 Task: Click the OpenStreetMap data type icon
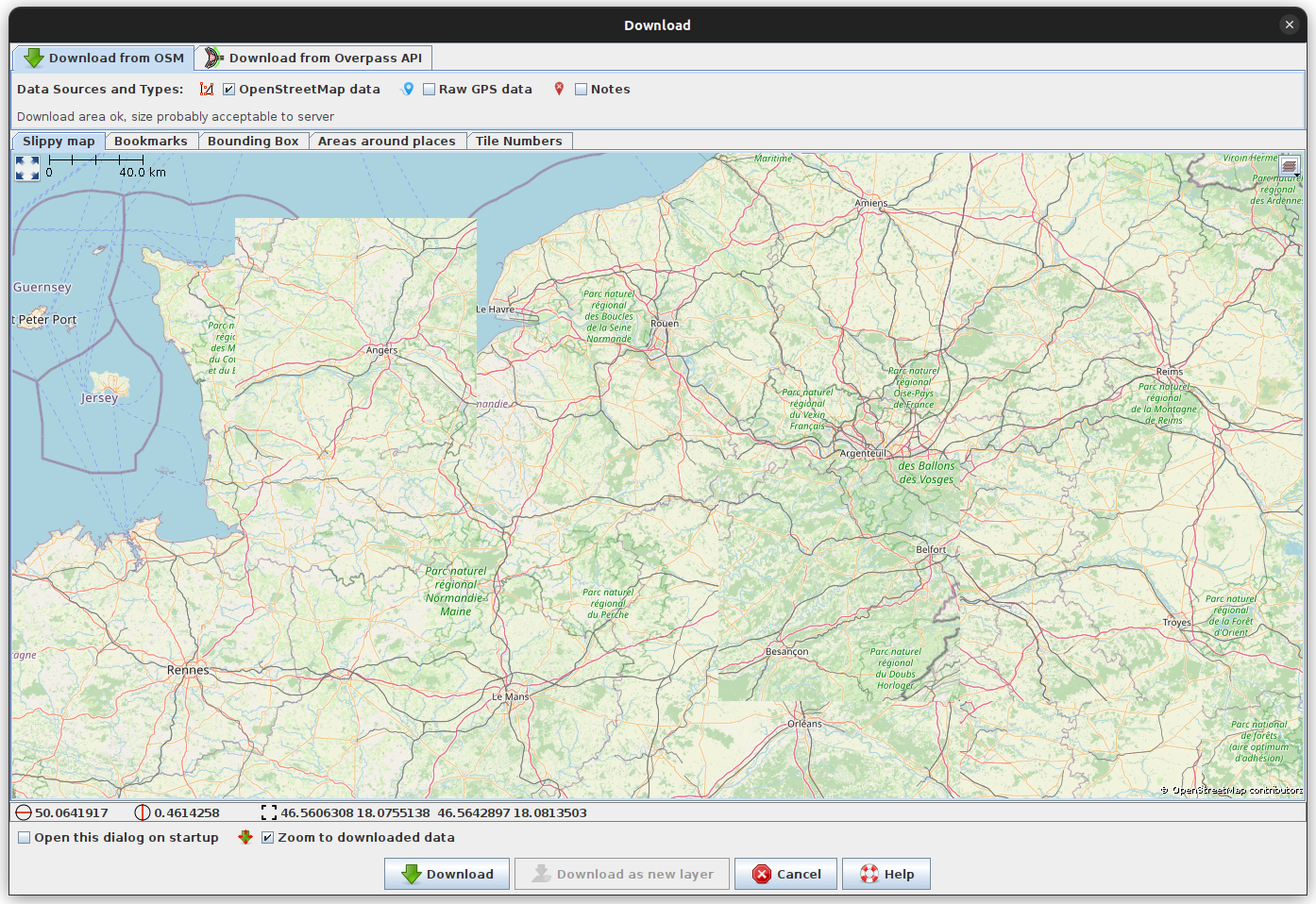coord(207,89)
